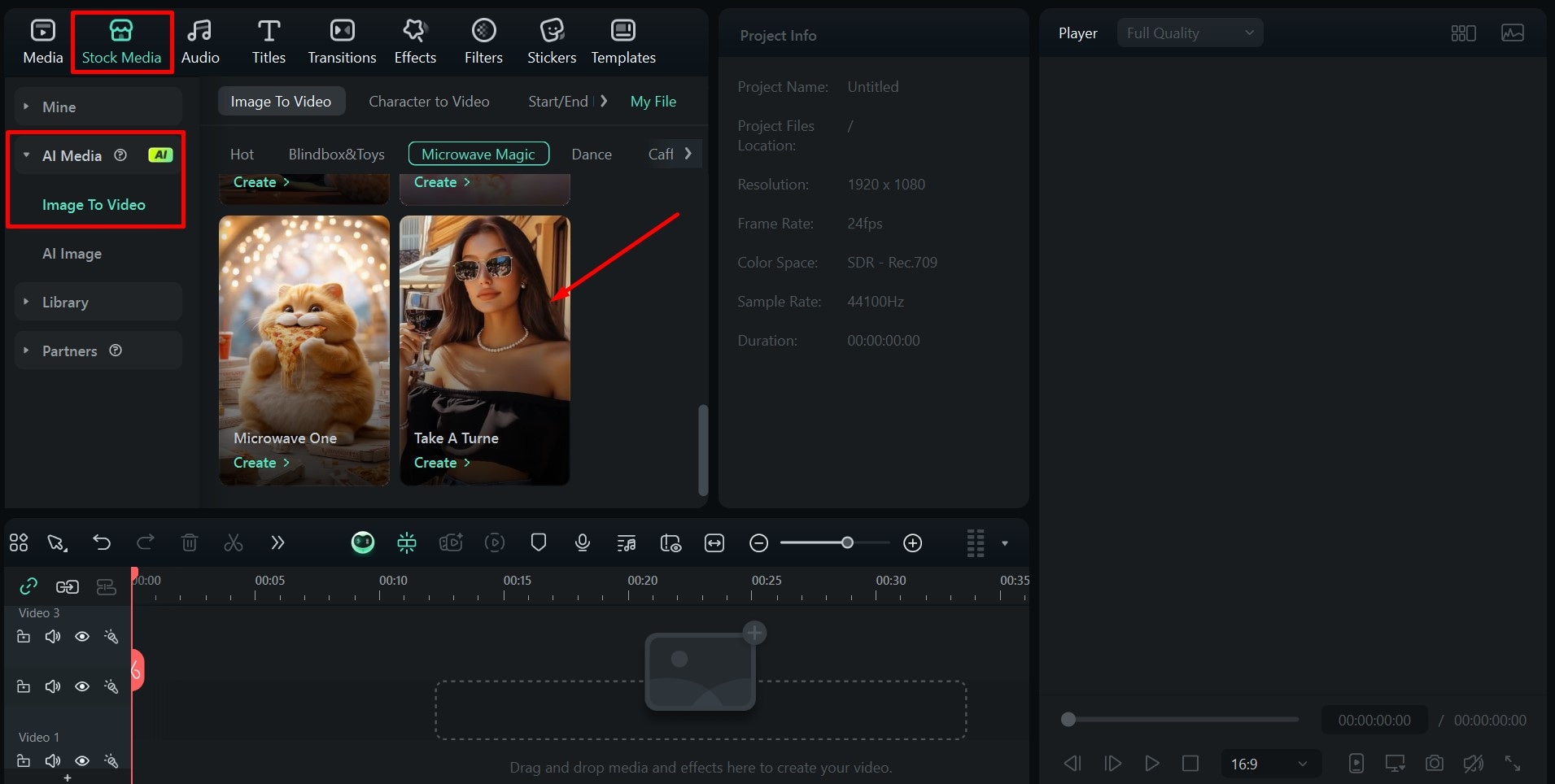
Task: Click the timeline zoom slider handle
Action: [847, 542]
